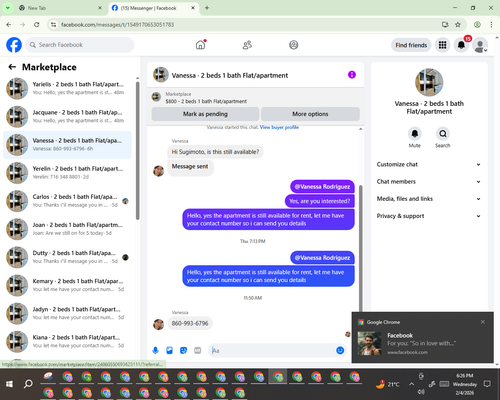500x400 pixels.
Task: Switch to Messenger | Facebook browser tab
Action: click(x=154, y=8)
